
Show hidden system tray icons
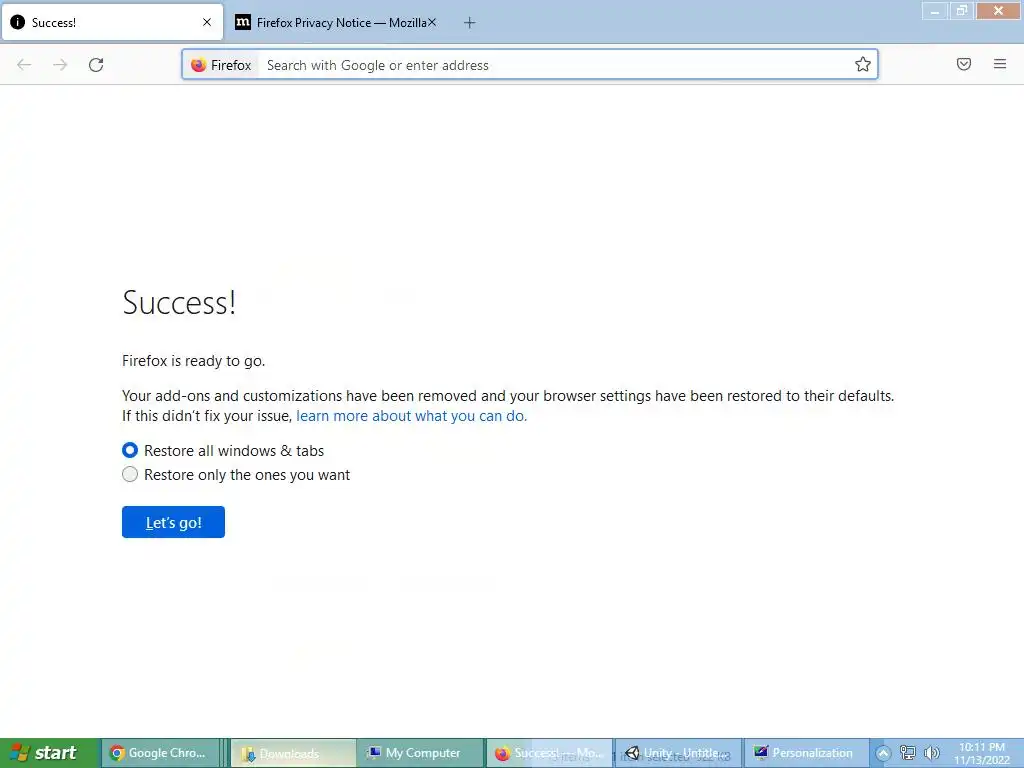pyautogui.click(x=883, y=753)
